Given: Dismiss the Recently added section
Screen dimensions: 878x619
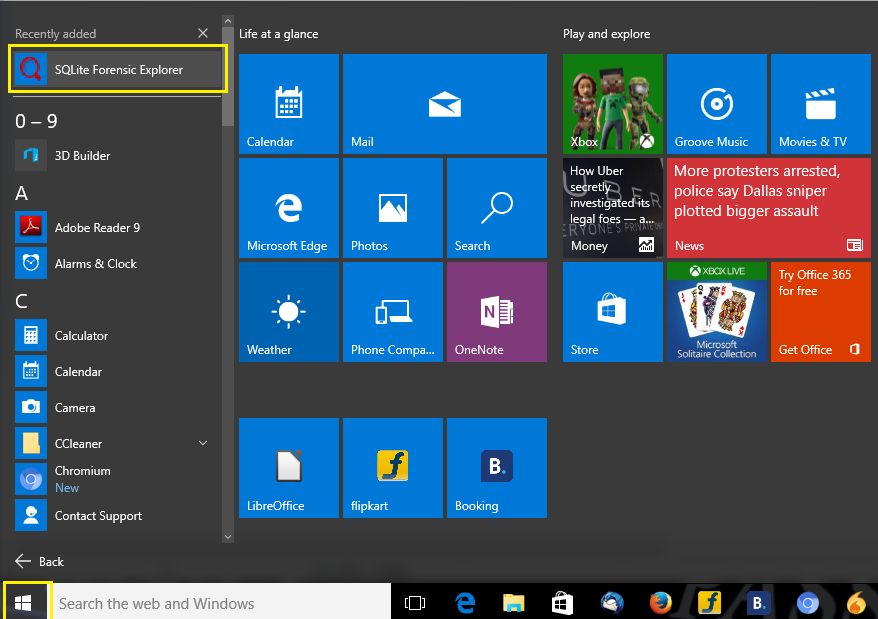Looking at the screenshot, I should point(203,34).
